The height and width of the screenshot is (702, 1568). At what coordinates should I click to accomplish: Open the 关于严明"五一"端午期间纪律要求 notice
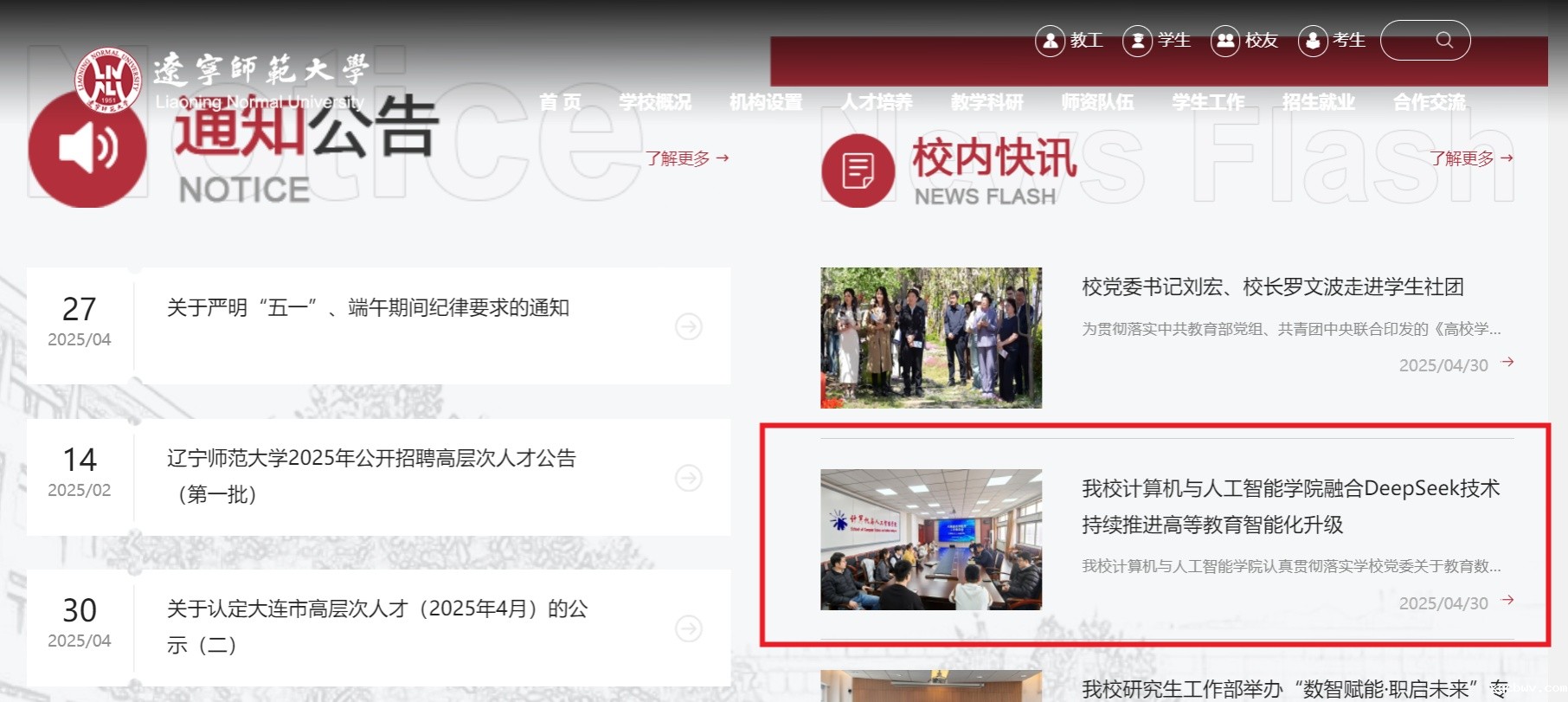pyautogui.click(x=368, y=308)
